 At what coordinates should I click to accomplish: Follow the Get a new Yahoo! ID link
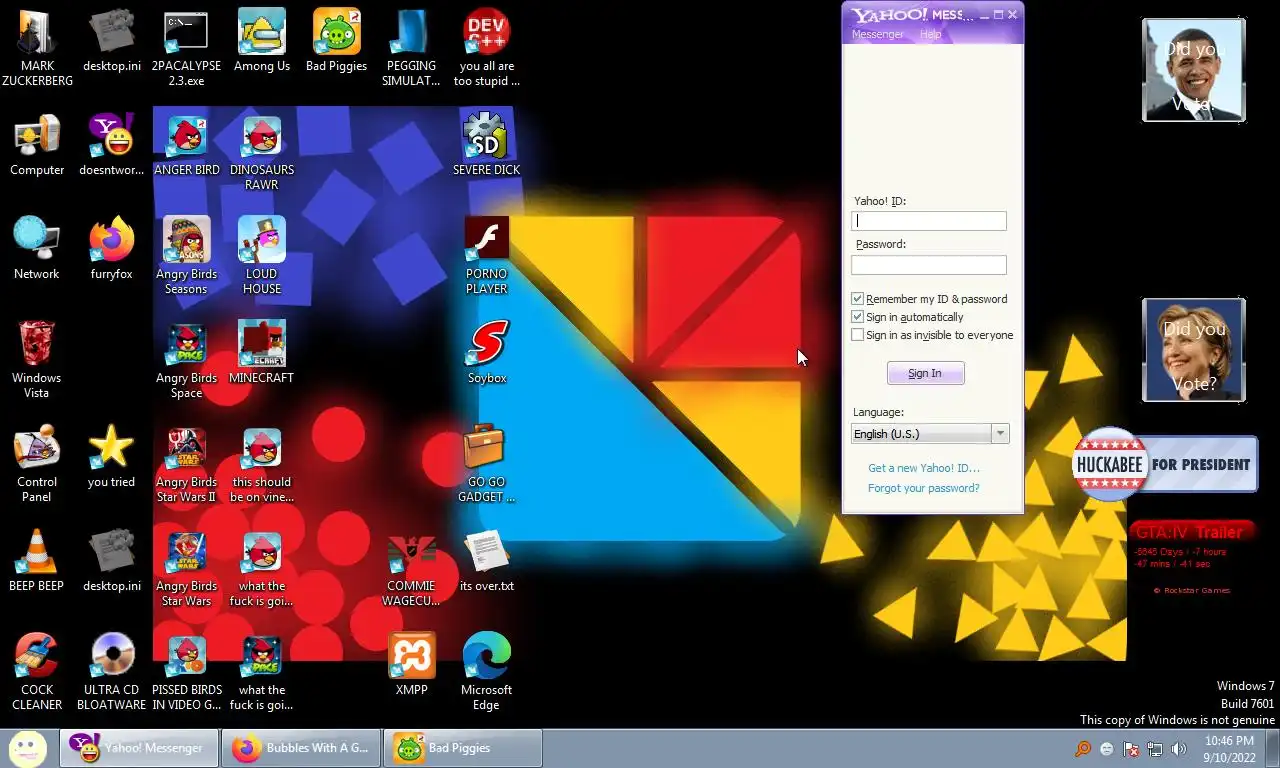point(924,468)
